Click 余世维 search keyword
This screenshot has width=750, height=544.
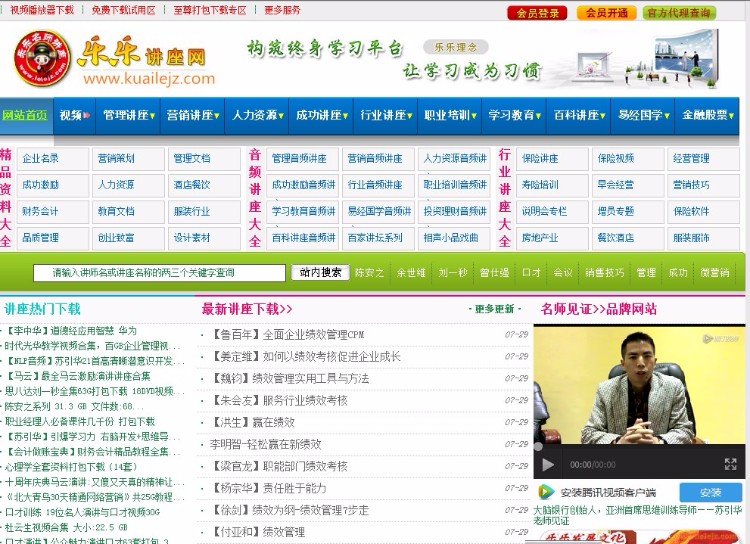[411, 273]
